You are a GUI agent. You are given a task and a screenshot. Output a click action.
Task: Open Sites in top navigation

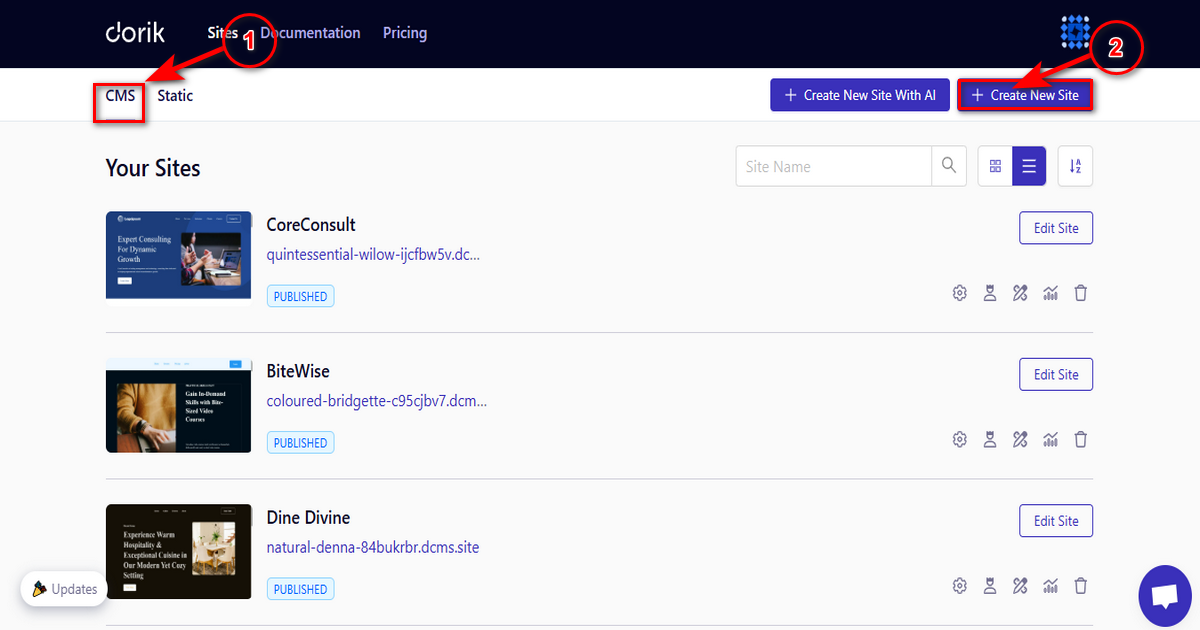pos(222,33)
